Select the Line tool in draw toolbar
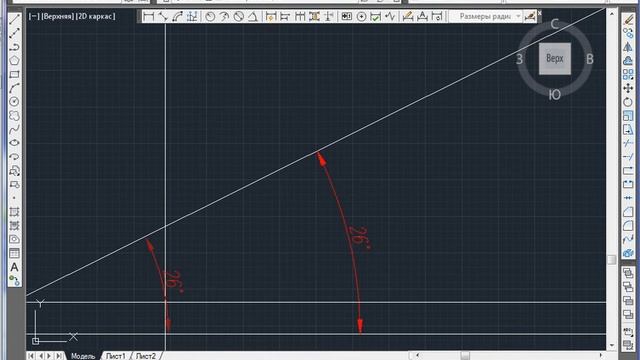Viewport: 640px width, 360px height. pos(14,19)
